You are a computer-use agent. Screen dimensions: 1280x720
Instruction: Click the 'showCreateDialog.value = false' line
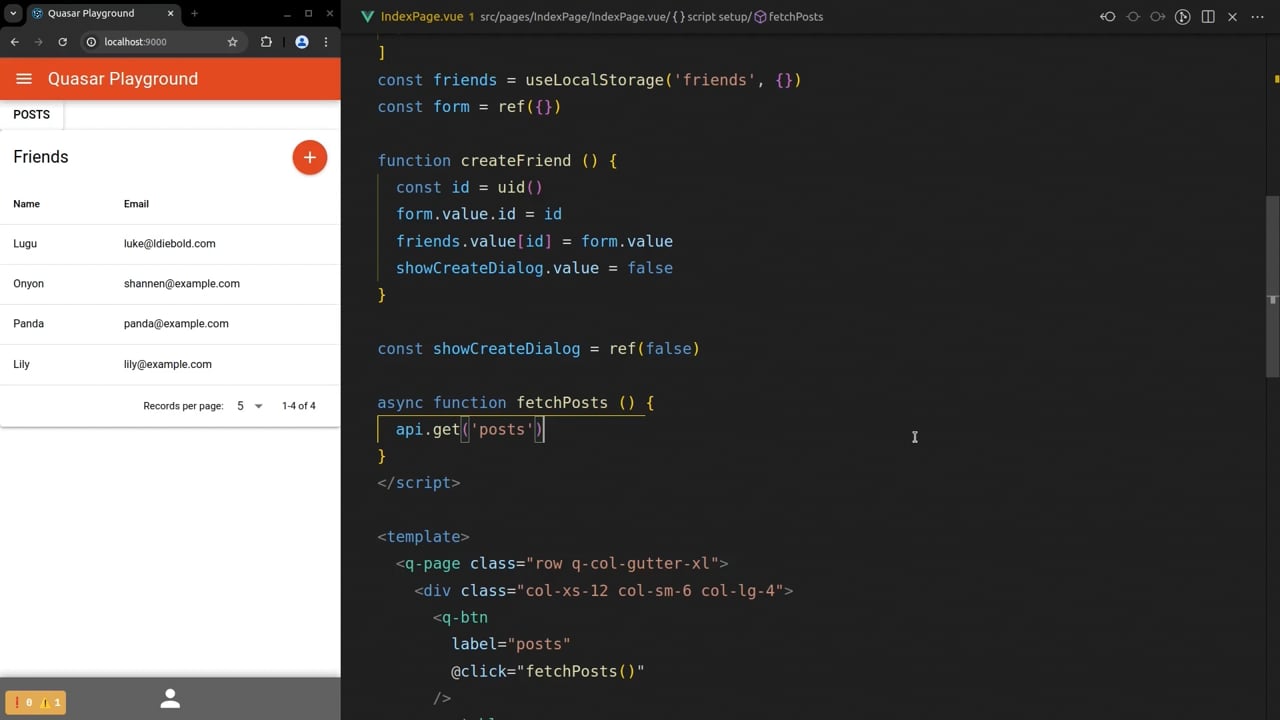tap(534, 268)
